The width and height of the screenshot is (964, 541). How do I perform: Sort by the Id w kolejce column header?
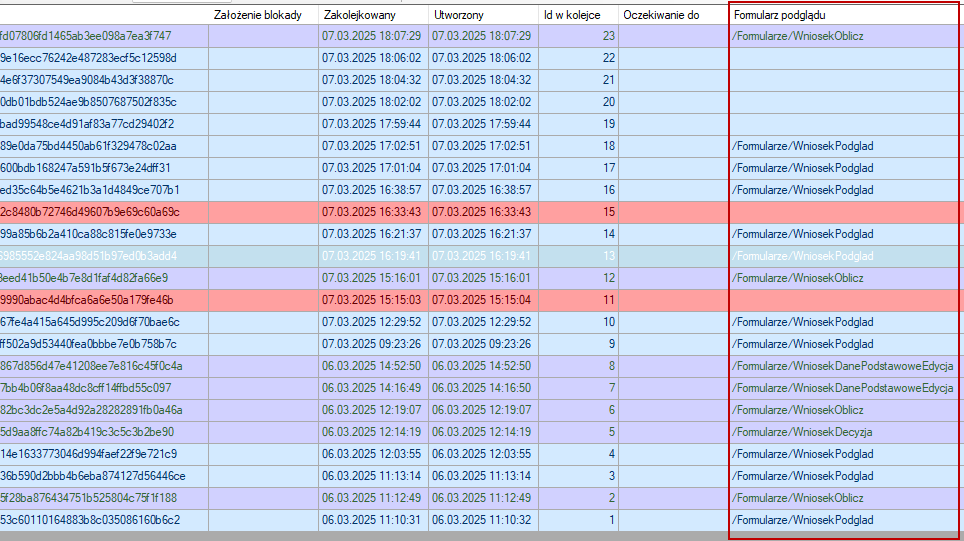579,15
